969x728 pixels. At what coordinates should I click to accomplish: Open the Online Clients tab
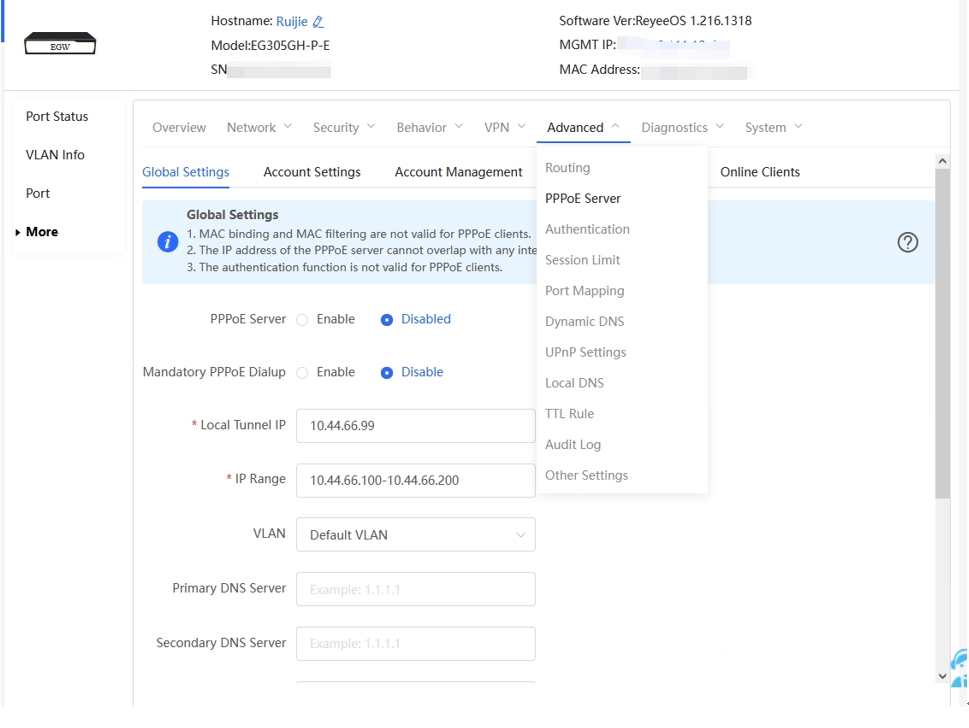pos(759,172)
